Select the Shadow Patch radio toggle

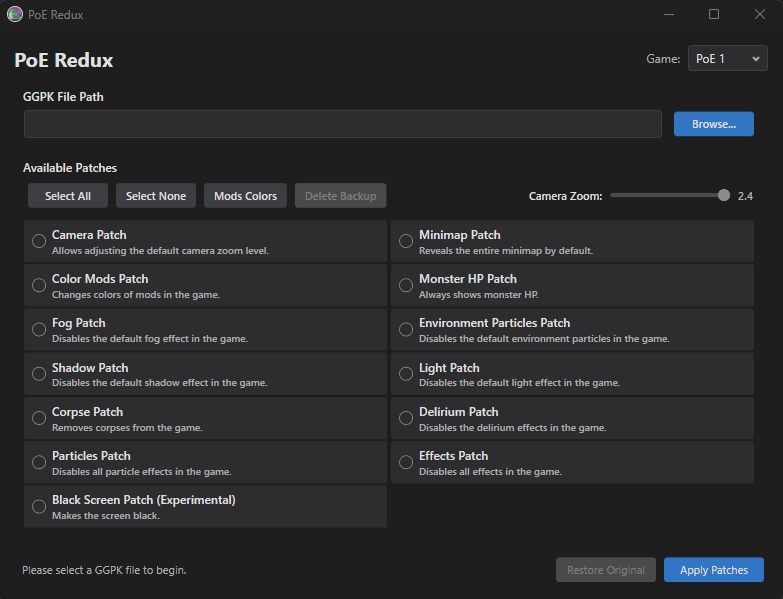tap(39, 374)
